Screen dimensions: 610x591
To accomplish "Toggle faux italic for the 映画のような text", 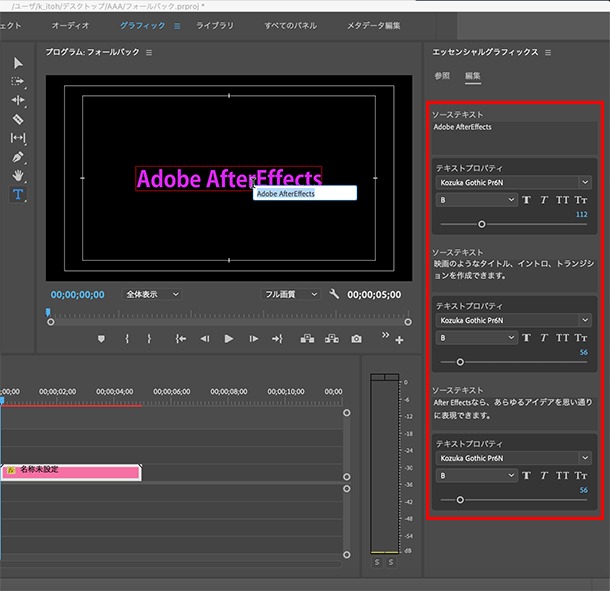I will 544,338.
